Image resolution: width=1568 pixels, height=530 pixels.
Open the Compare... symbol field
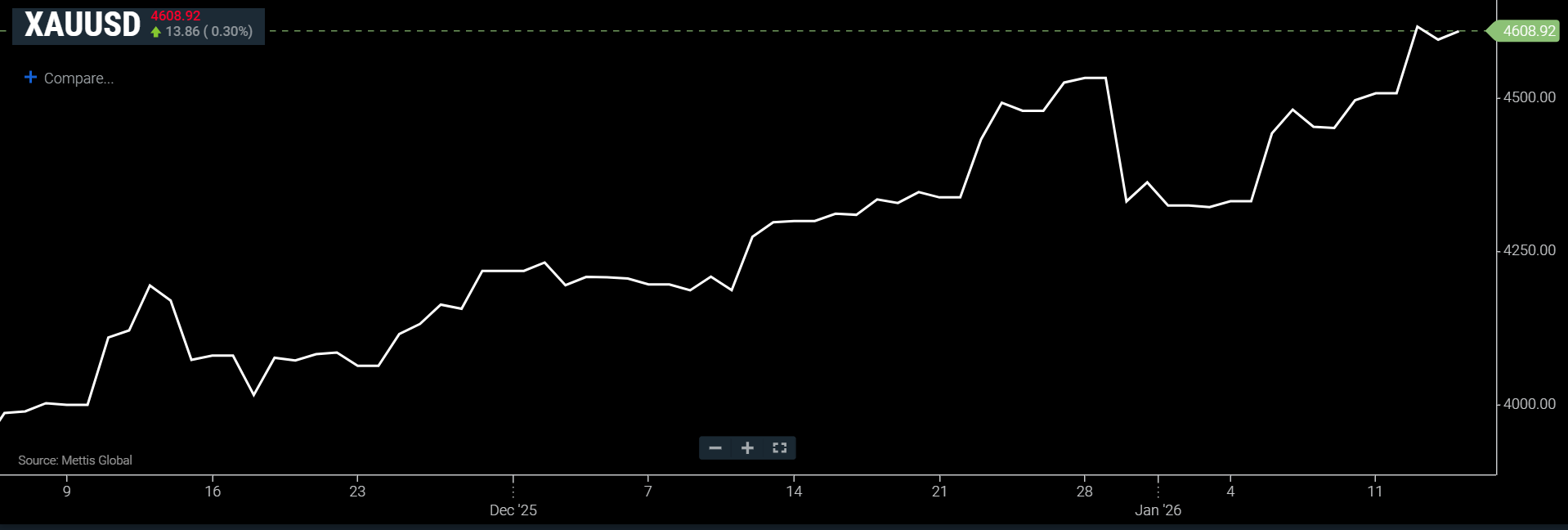point(78,79)
